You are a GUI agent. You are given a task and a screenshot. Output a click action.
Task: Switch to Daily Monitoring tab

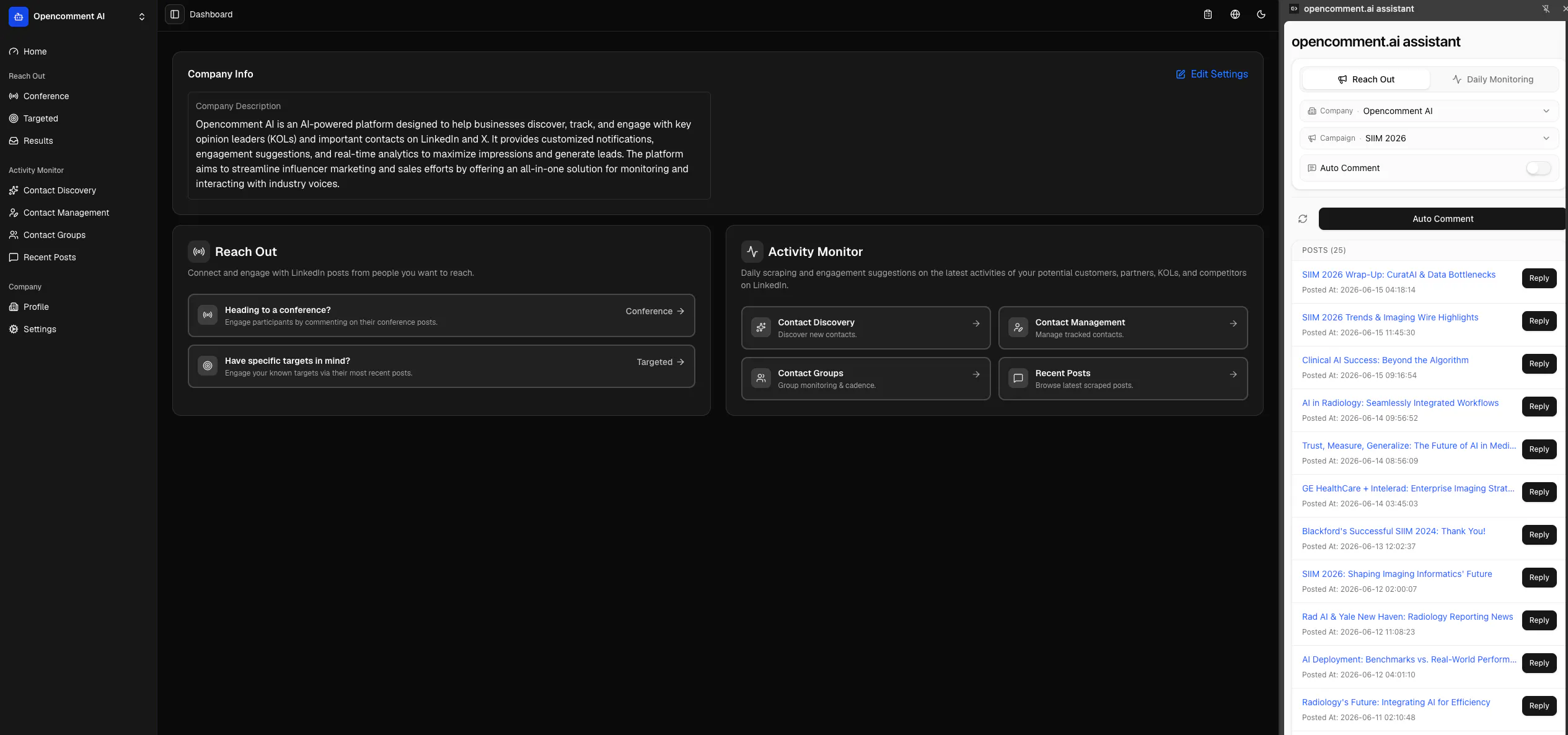pos(1492,79)
